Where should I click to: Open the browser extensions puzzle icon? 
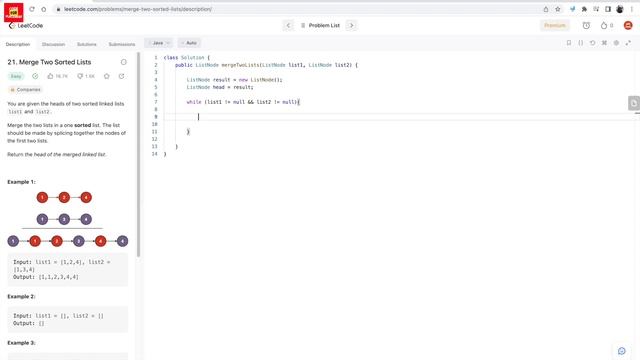[x=584, y=9]
